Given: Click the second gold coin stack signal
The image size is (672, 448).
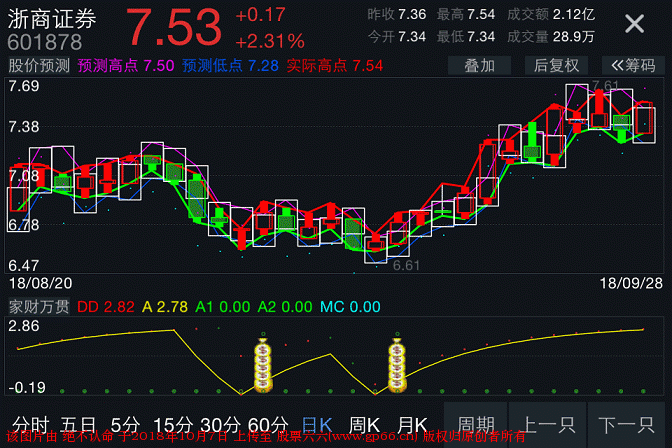Looking at the screenshot, I should (397, 364).
